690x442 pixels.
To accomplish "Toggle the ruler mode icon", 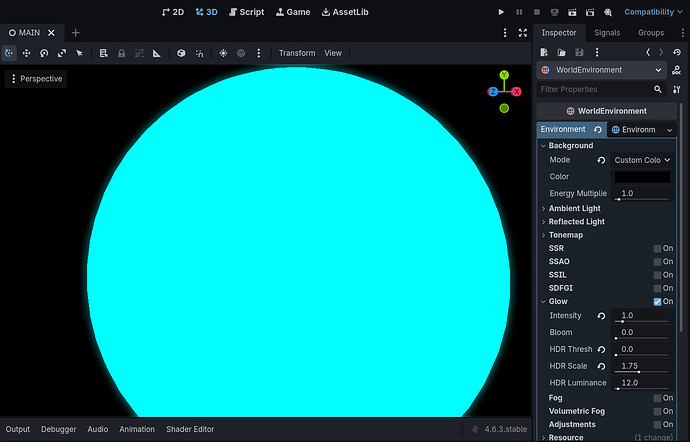I will point(157,53).
